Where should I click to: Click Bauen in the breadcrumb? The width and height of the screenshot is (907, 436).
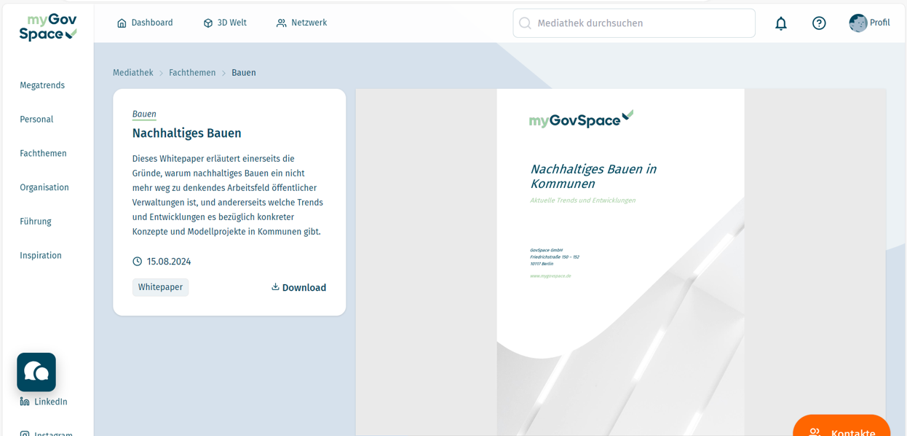pos(244,73)
